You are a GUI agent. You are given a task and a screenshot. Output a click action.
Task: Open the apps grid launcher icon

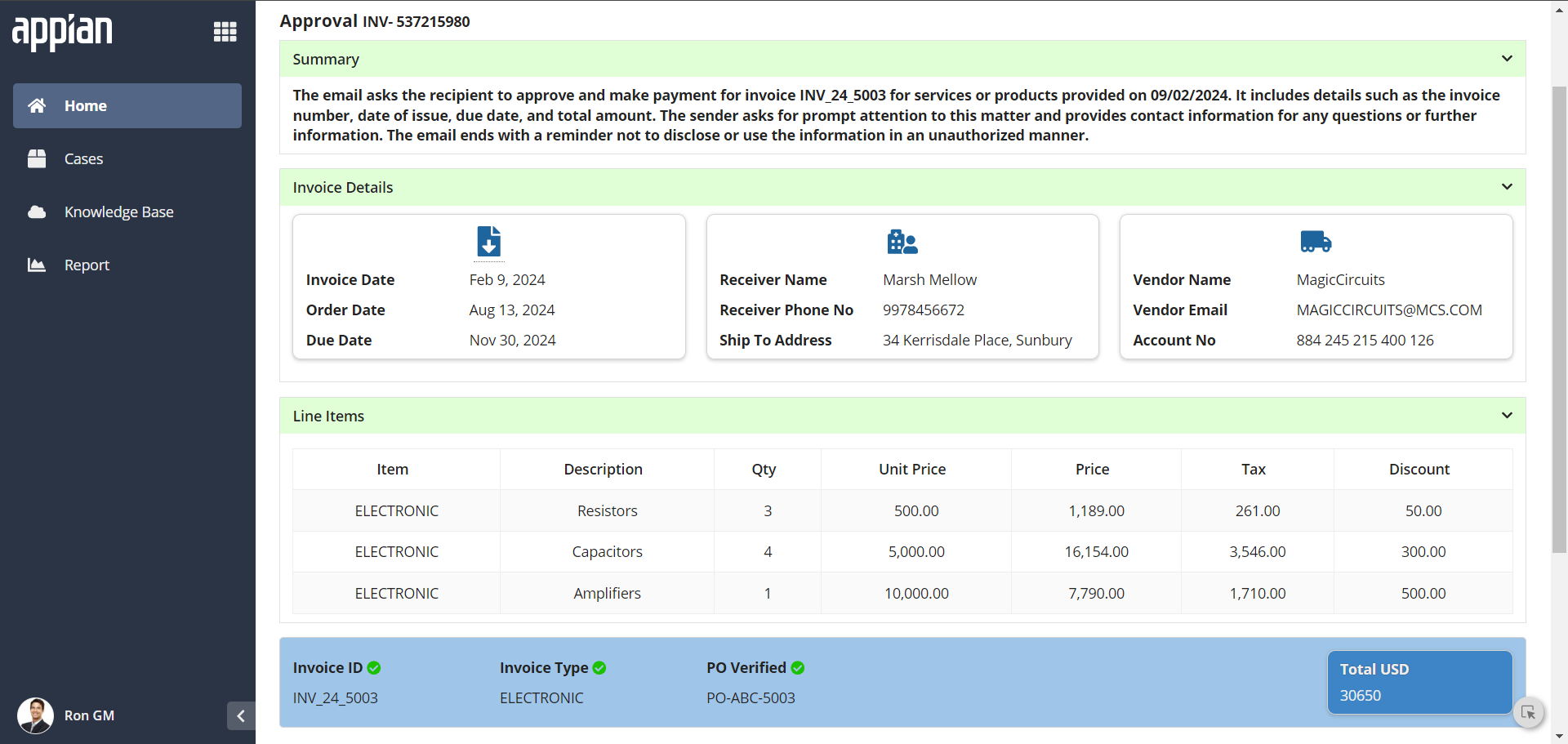225,32
